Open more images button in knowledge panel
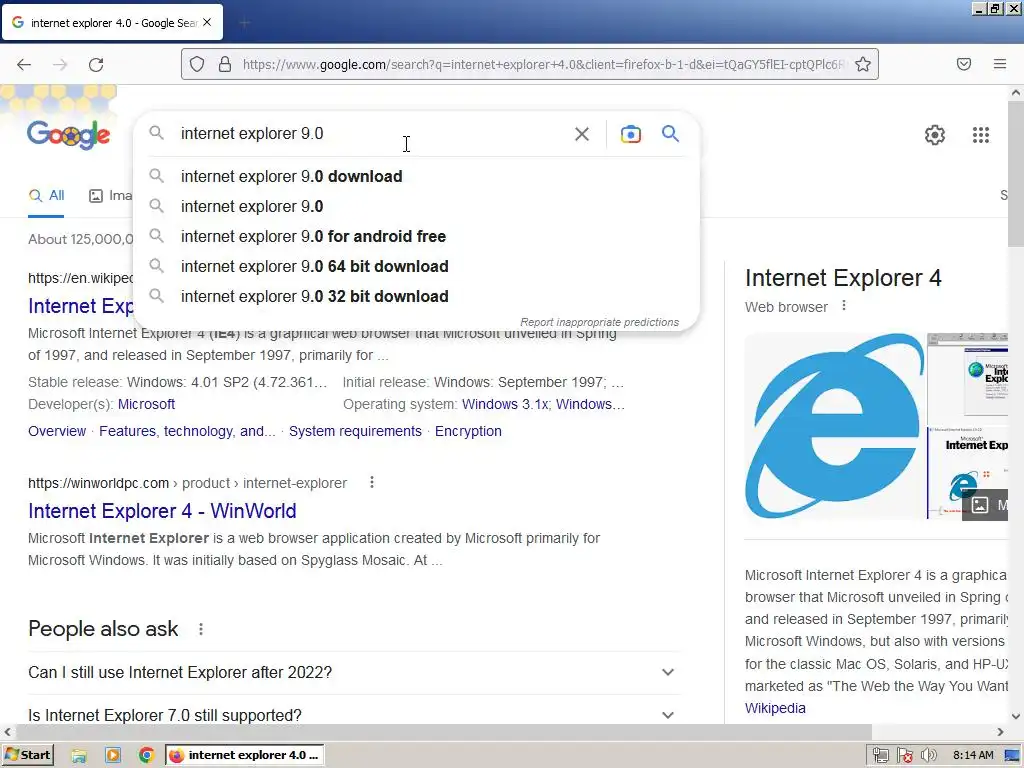The image size is (1024, 768). [985, 505]
